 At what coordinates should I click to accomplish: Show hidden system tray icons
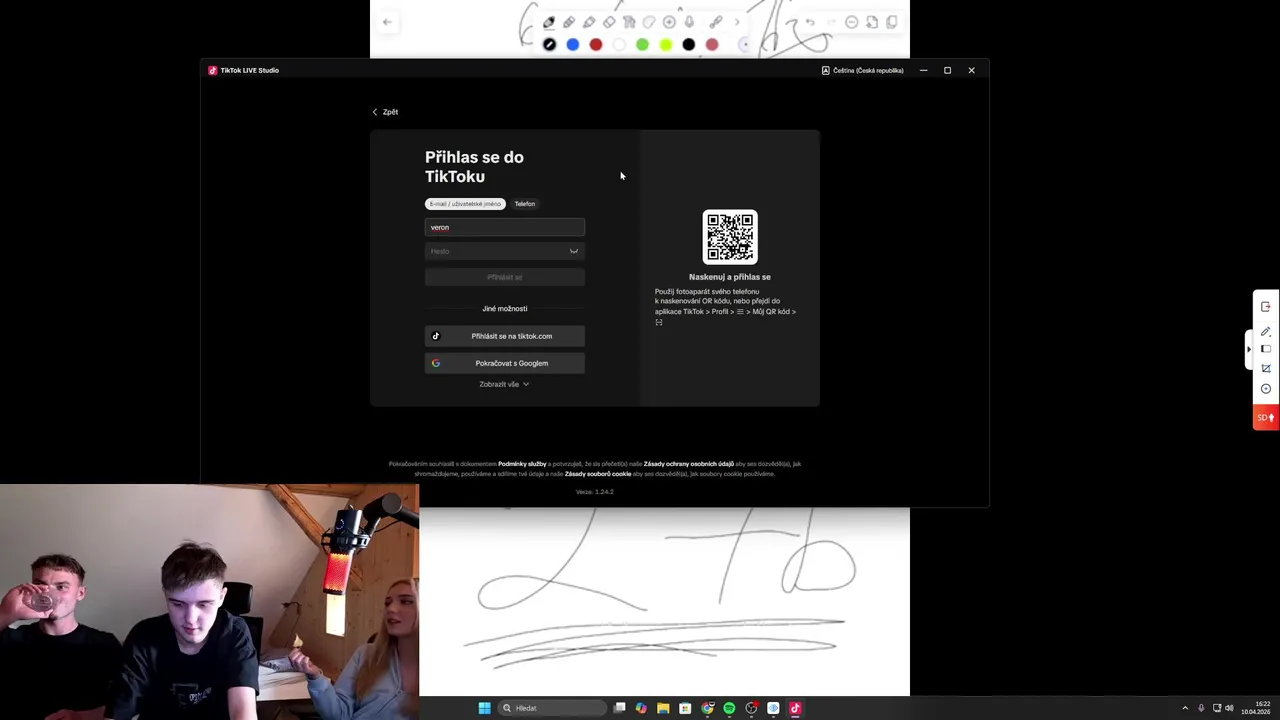pyautogui.click(x=1185, y=708)
